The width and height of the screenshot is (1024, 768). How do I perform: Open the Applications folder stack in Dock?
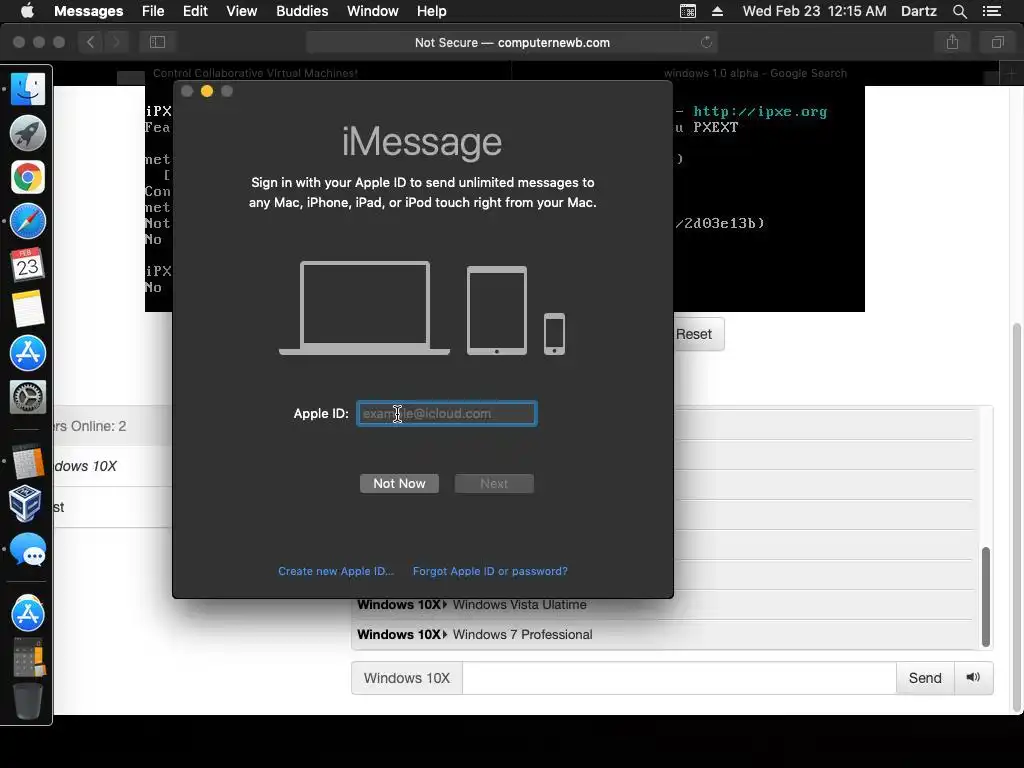[27, 613]
